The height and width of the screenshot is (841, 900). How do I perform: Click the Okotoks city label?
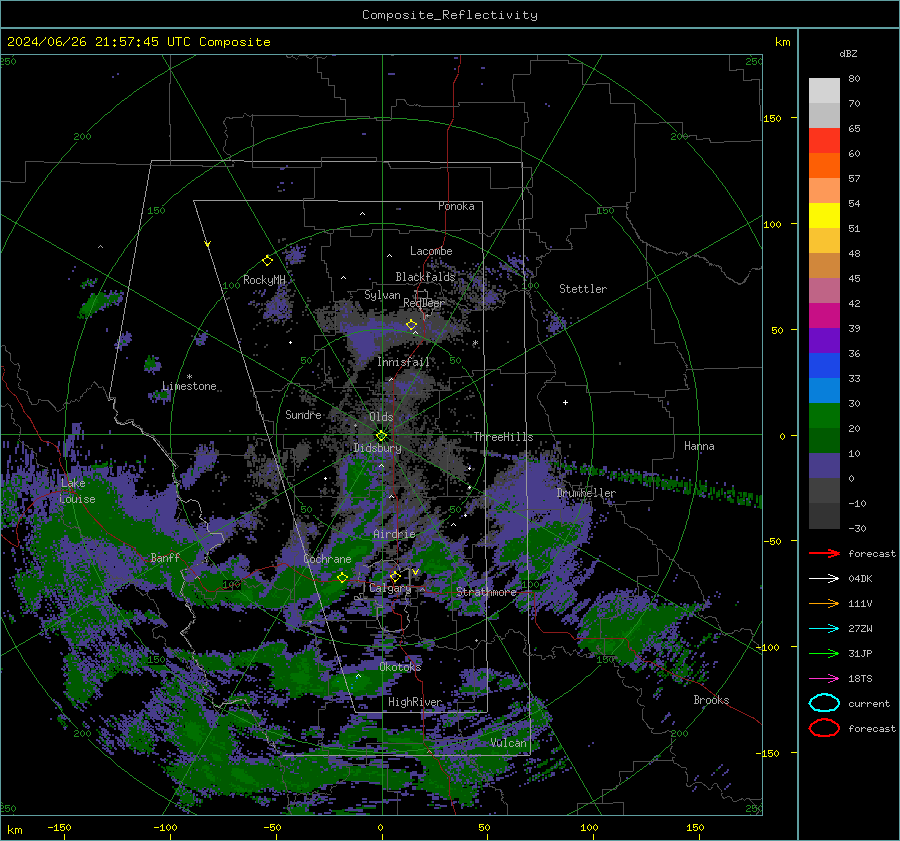coord(400,667)
